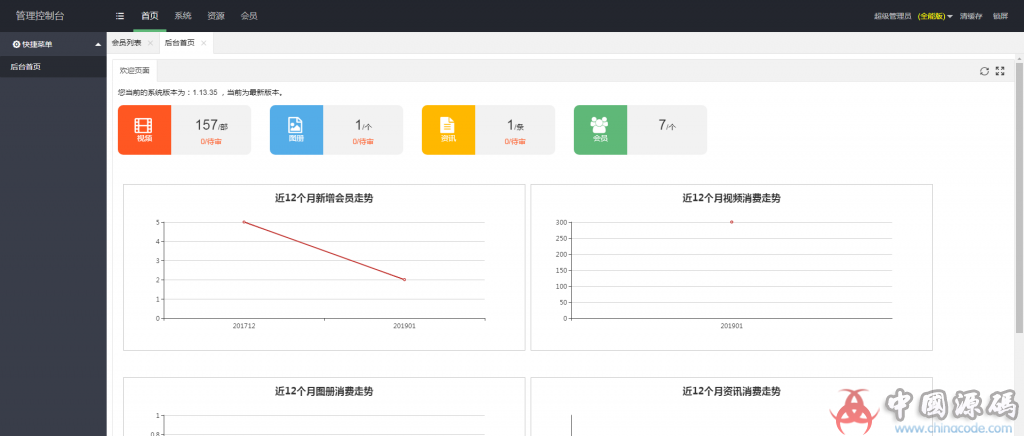Click the green members group icon tile
This screenshot has width=1024, height=436.
click(x=600, y=130)
